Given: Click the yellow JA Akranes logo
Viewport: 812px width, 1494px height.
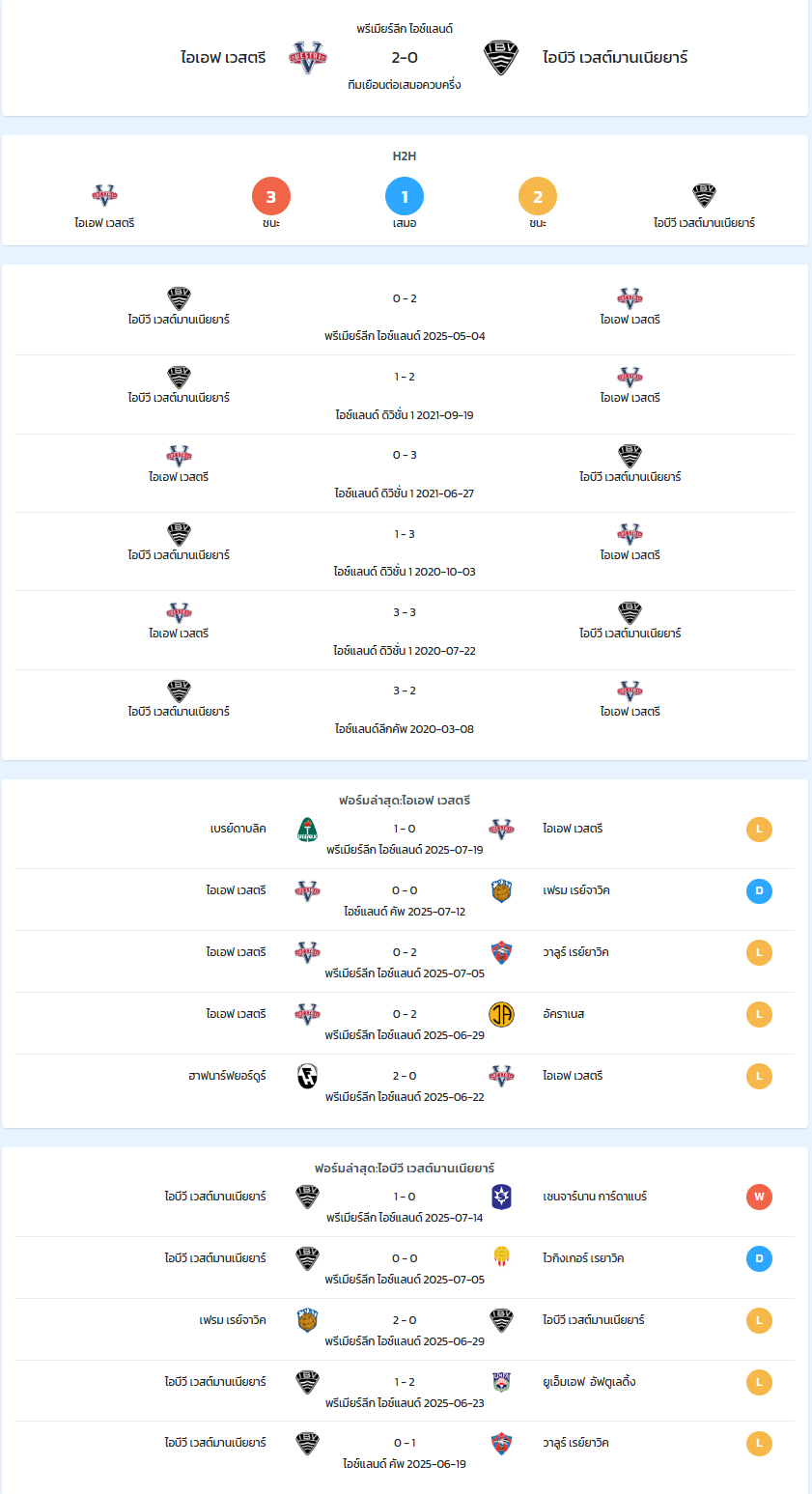Looking at the screenshot, I should (x=501, y=1014).
